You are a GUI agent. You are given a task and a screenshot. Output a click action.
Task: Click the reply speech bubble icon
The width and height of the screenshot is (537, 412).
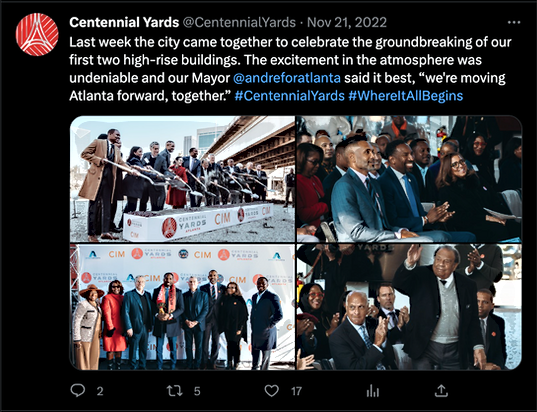coord(78,390)
